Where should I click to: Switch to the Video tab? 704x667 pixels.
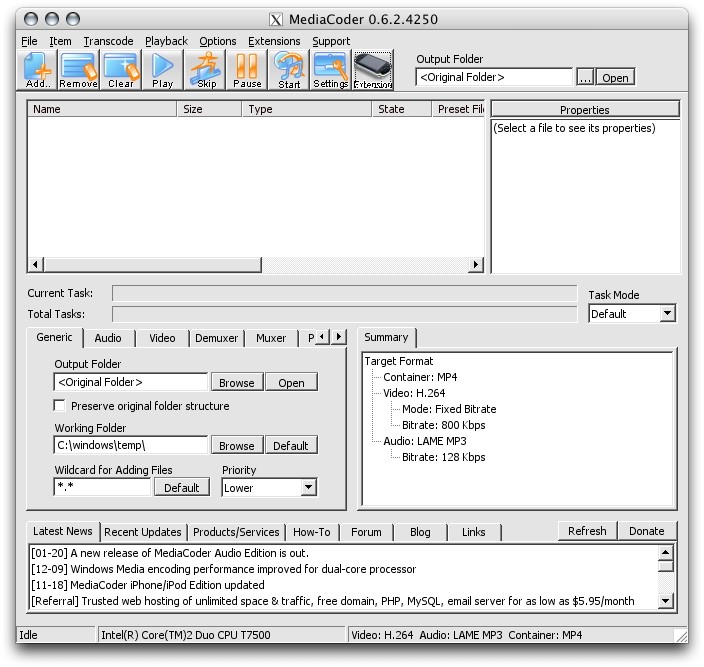coord(162,338)
